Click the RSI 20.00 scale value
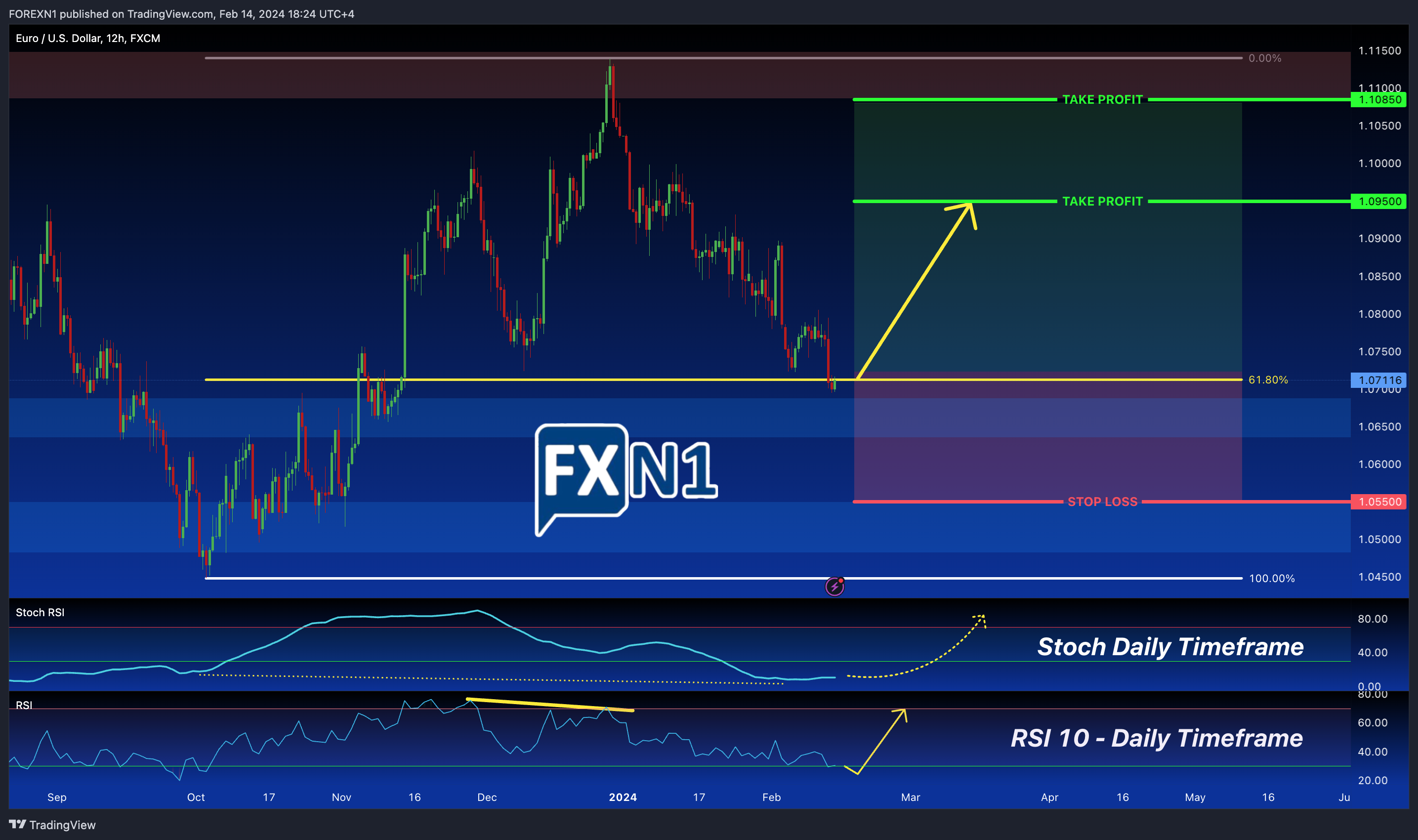The width and height of the screenshot is (1418, 840). coord(1373,780)
